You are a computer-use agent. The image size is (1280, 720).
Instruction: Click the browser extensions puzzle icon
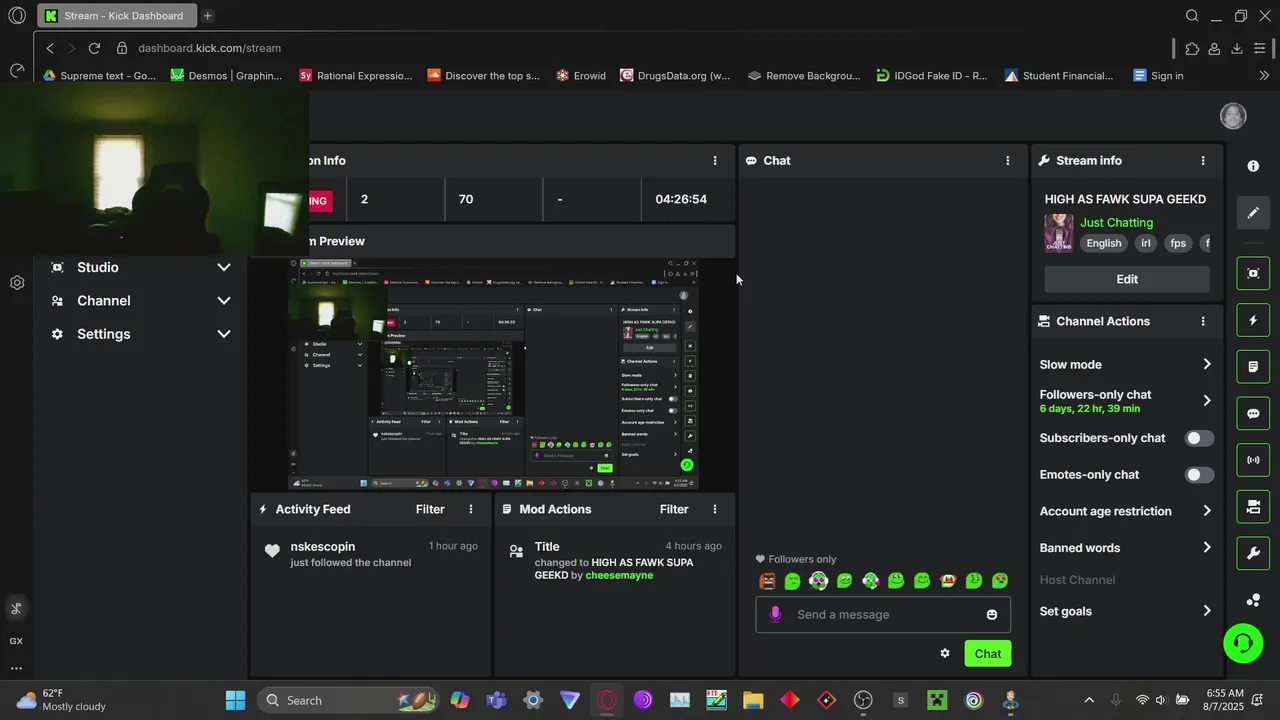coord(1192,48)
